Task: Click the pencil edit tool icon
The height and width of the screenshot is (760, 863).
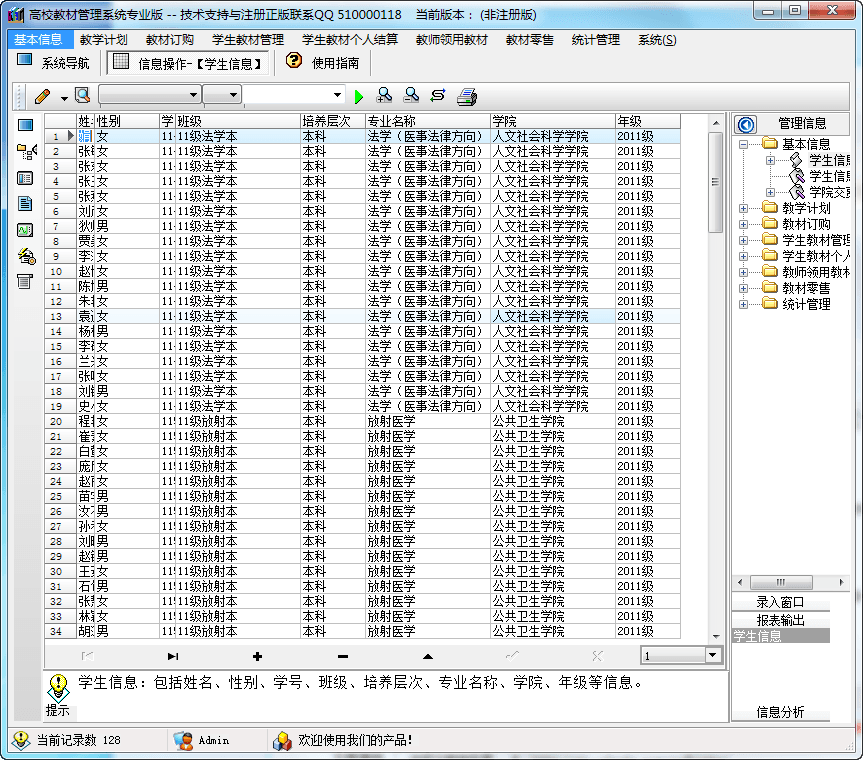Action: 42,96
